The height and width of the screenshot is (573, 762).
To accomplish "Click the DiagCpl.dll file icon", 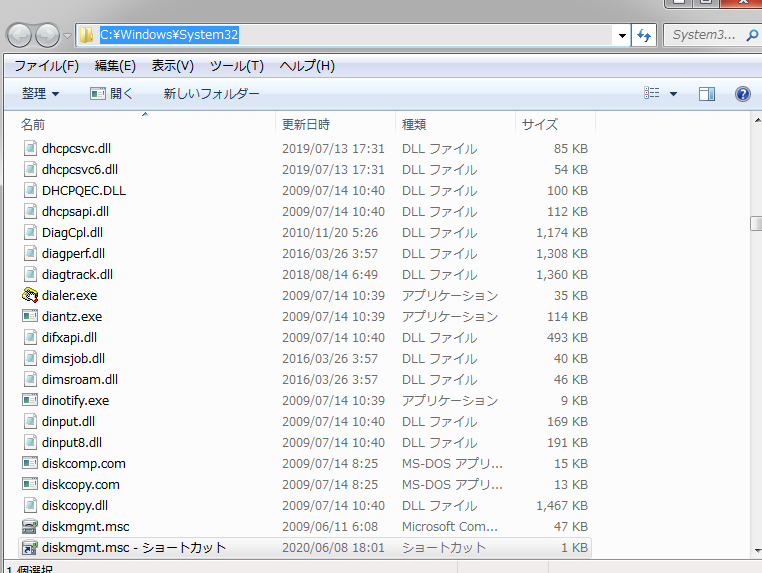I will (x=30, y=232).
